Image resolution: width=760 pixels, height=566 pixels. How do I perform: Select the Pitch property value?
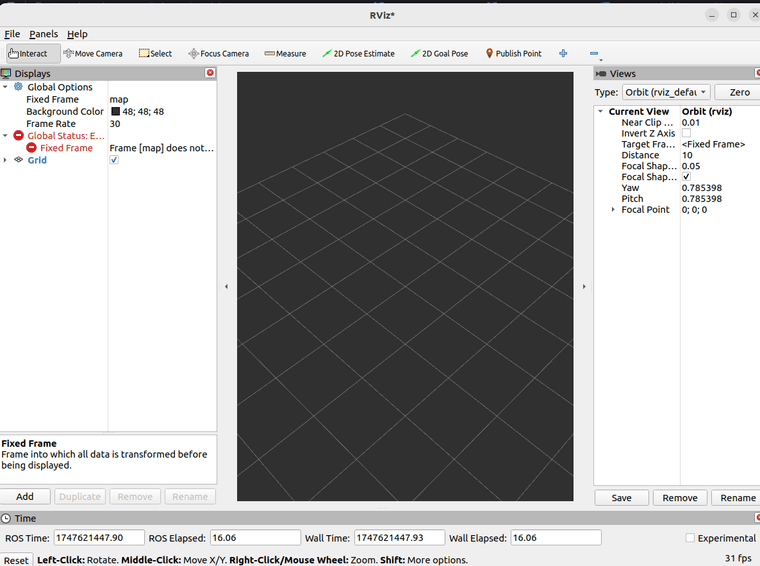[701, 199]
